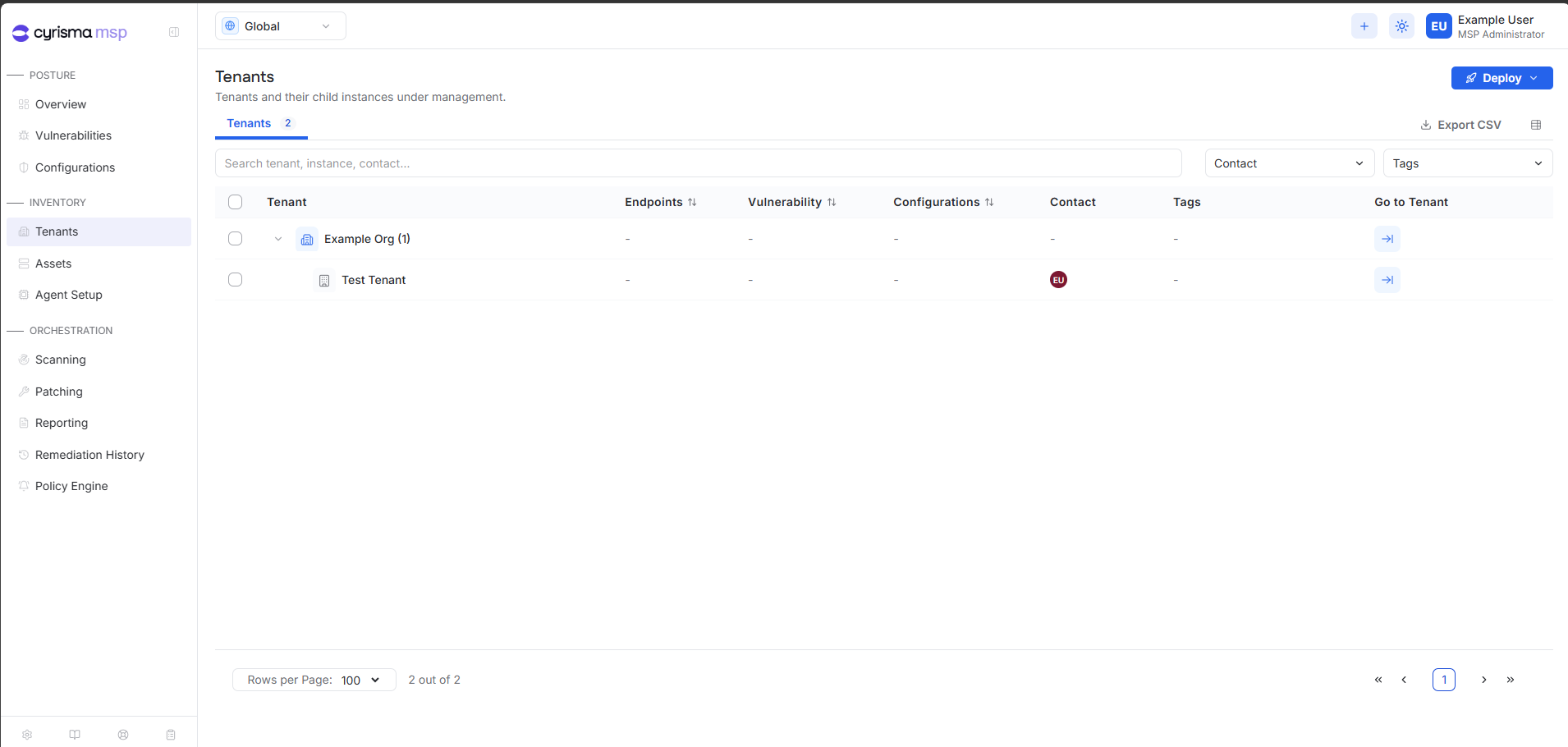Open Vulnerabilities in the sidebar
The height and width of the screenshot is (747, 1568).
99,135
